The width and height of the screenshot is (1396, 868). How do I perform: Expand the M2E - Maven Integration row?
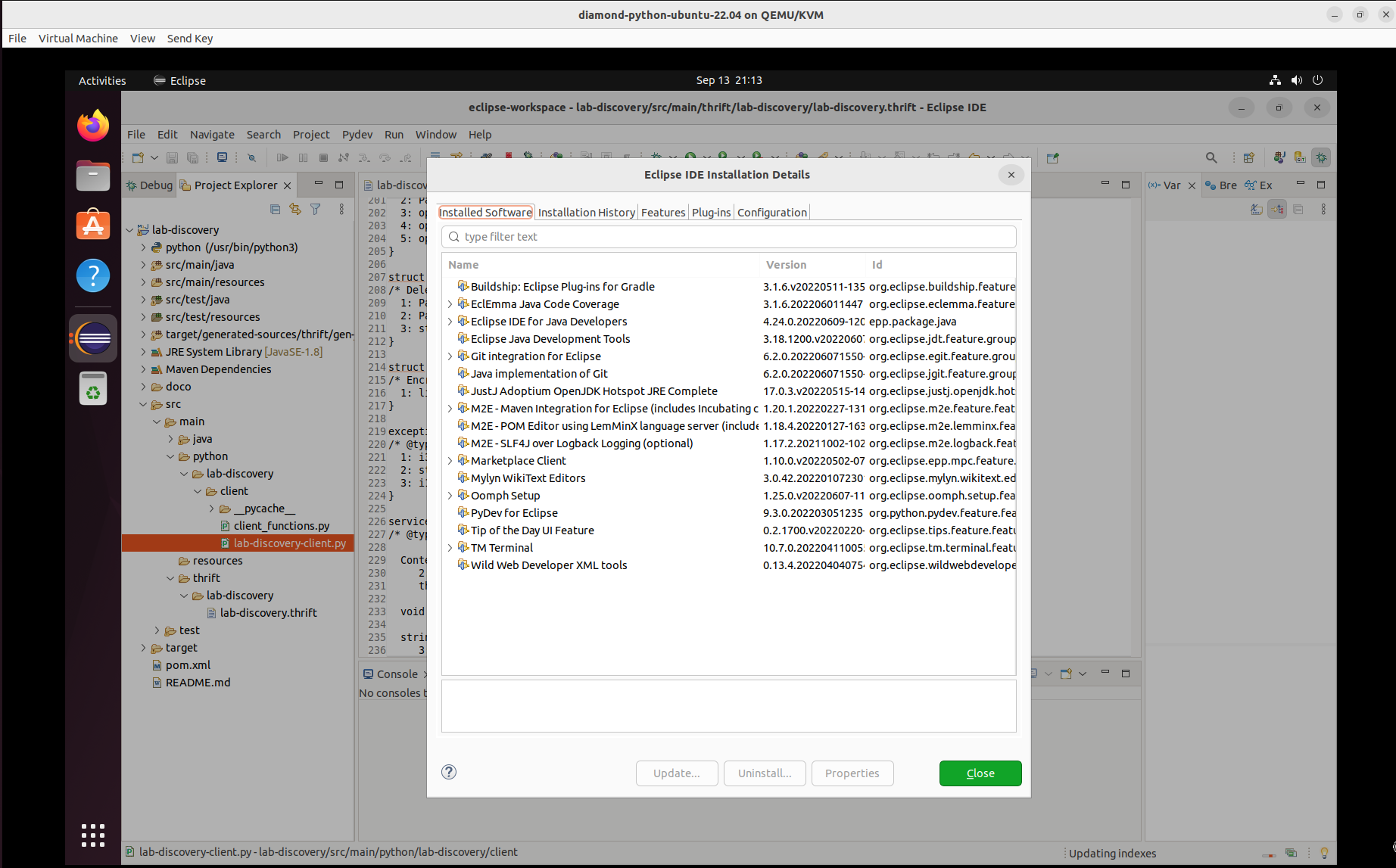(x=450, y=409)
